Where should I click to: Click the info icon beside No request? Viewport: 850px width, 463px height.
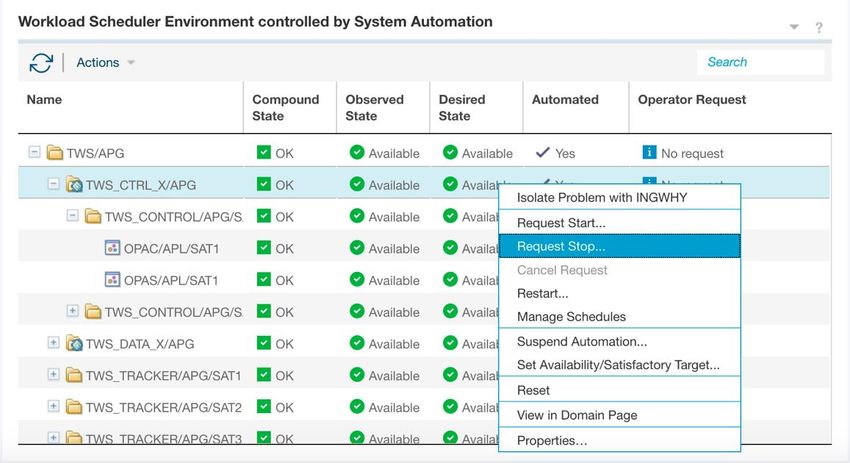click(649, 152)
